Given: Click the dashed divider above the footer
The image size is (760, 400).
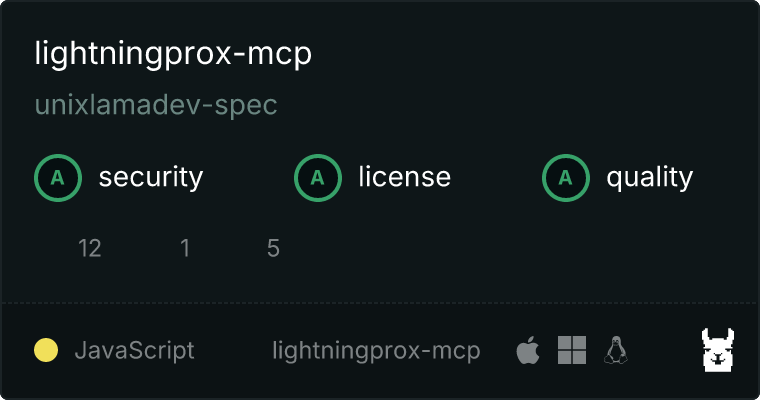Looking at the screenshot, I should click(x=380, y=303).
